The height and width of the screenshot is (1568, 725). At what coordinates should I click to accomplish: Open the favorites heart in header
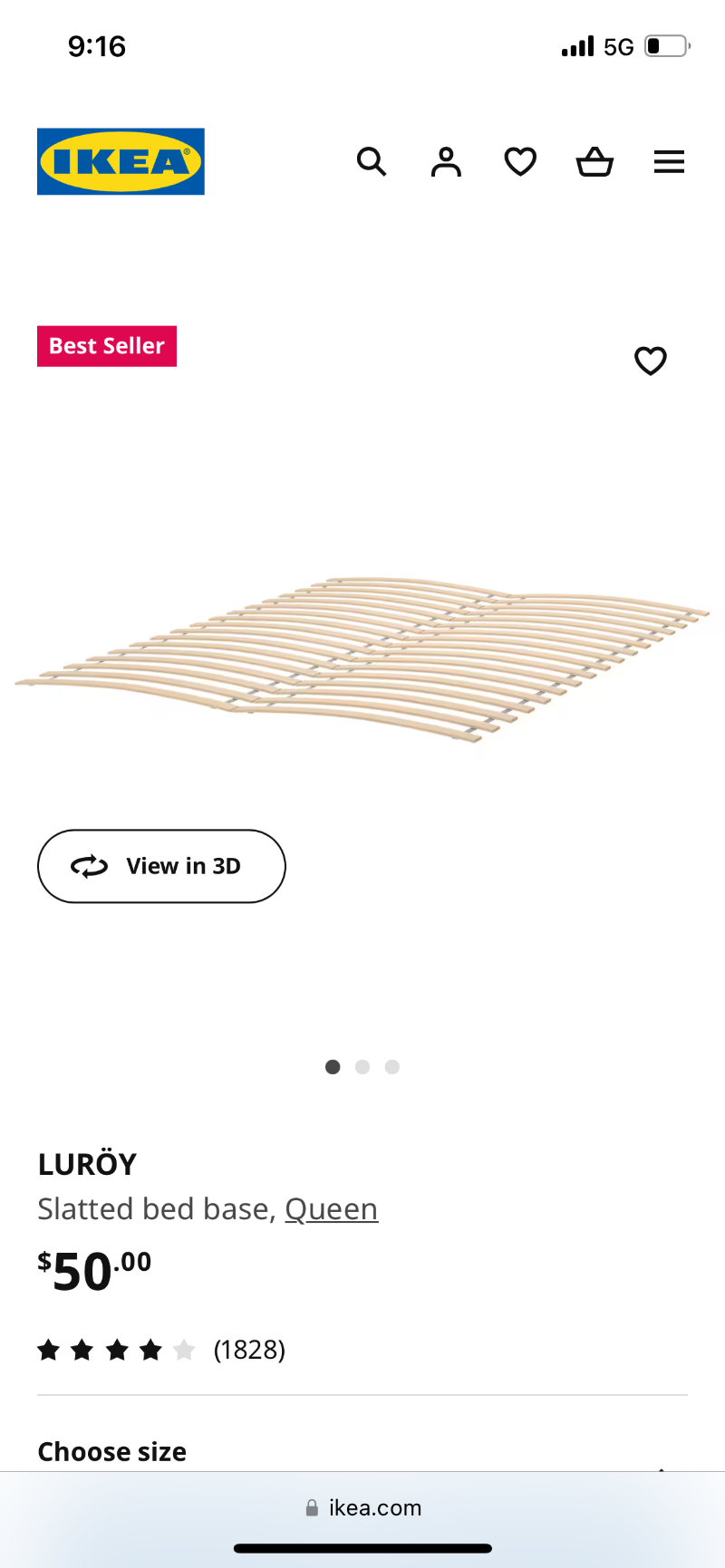(520, 162)
